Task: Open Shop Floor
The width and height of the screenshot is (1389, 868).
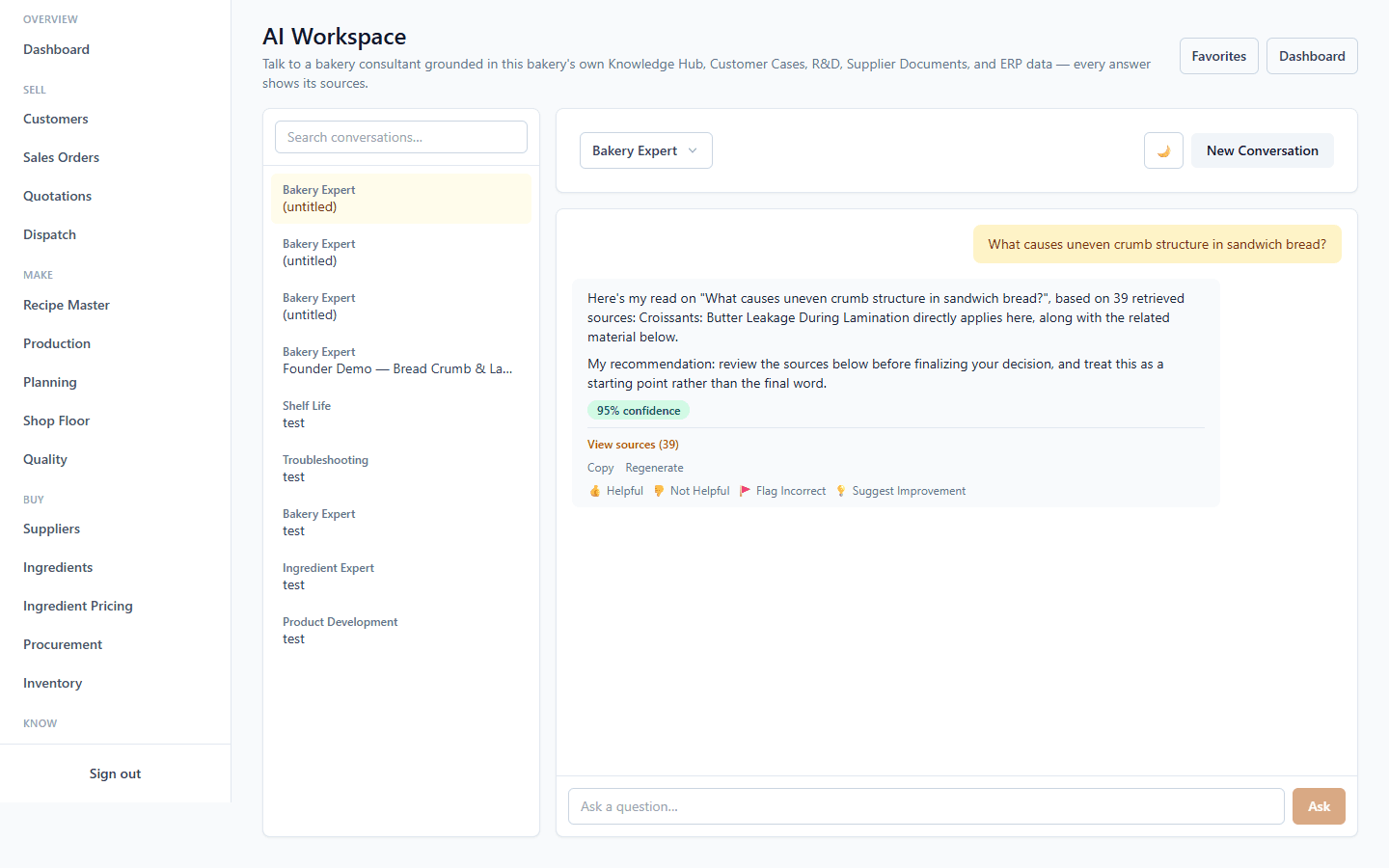Action: 56,420
